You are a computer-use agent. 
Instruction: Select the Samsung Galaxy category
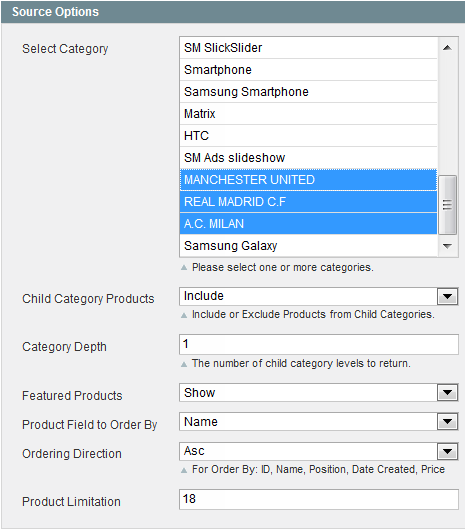[308, 246]
